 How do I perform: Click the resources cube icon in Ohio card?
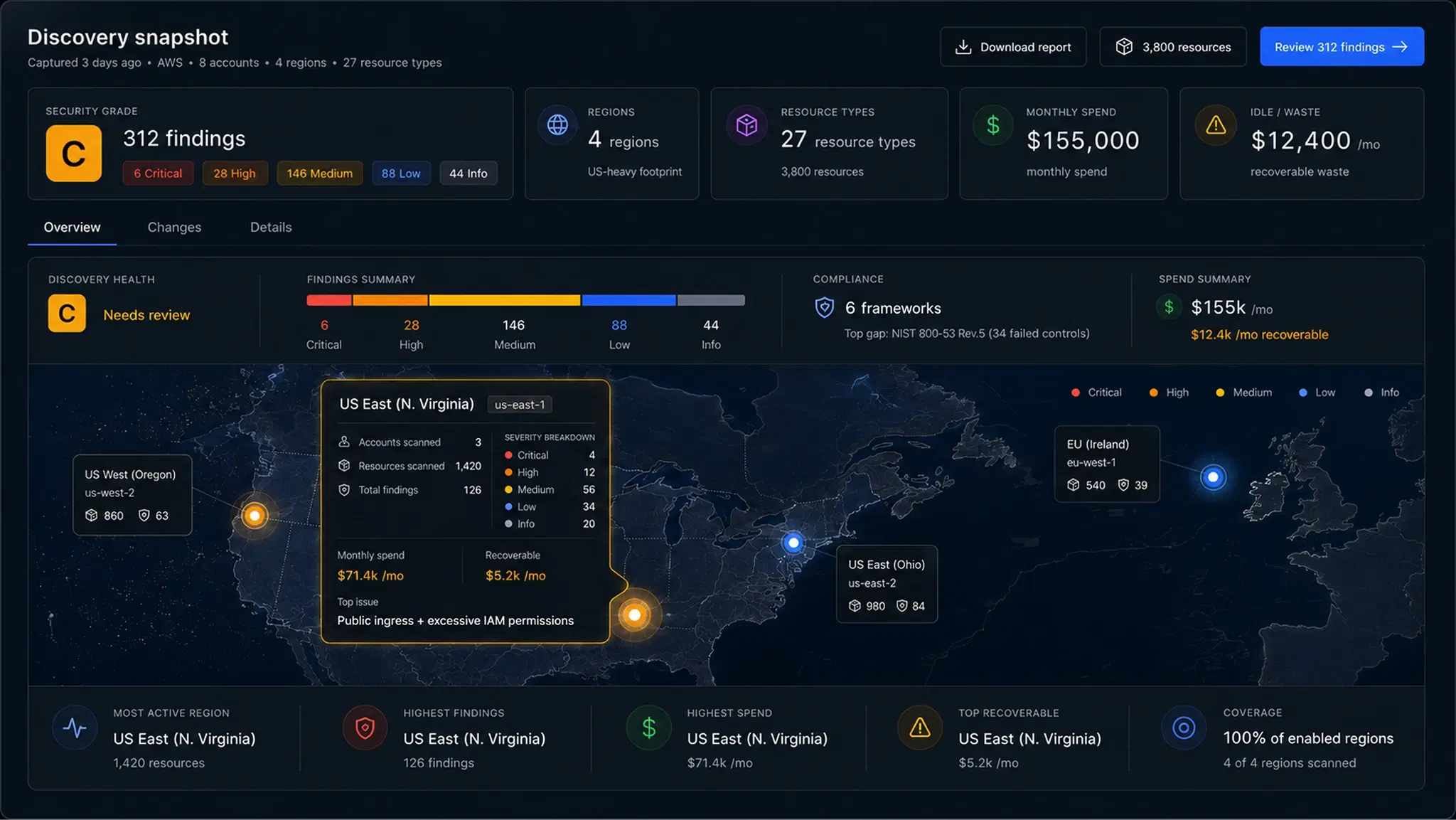click(x=855, y=605)
